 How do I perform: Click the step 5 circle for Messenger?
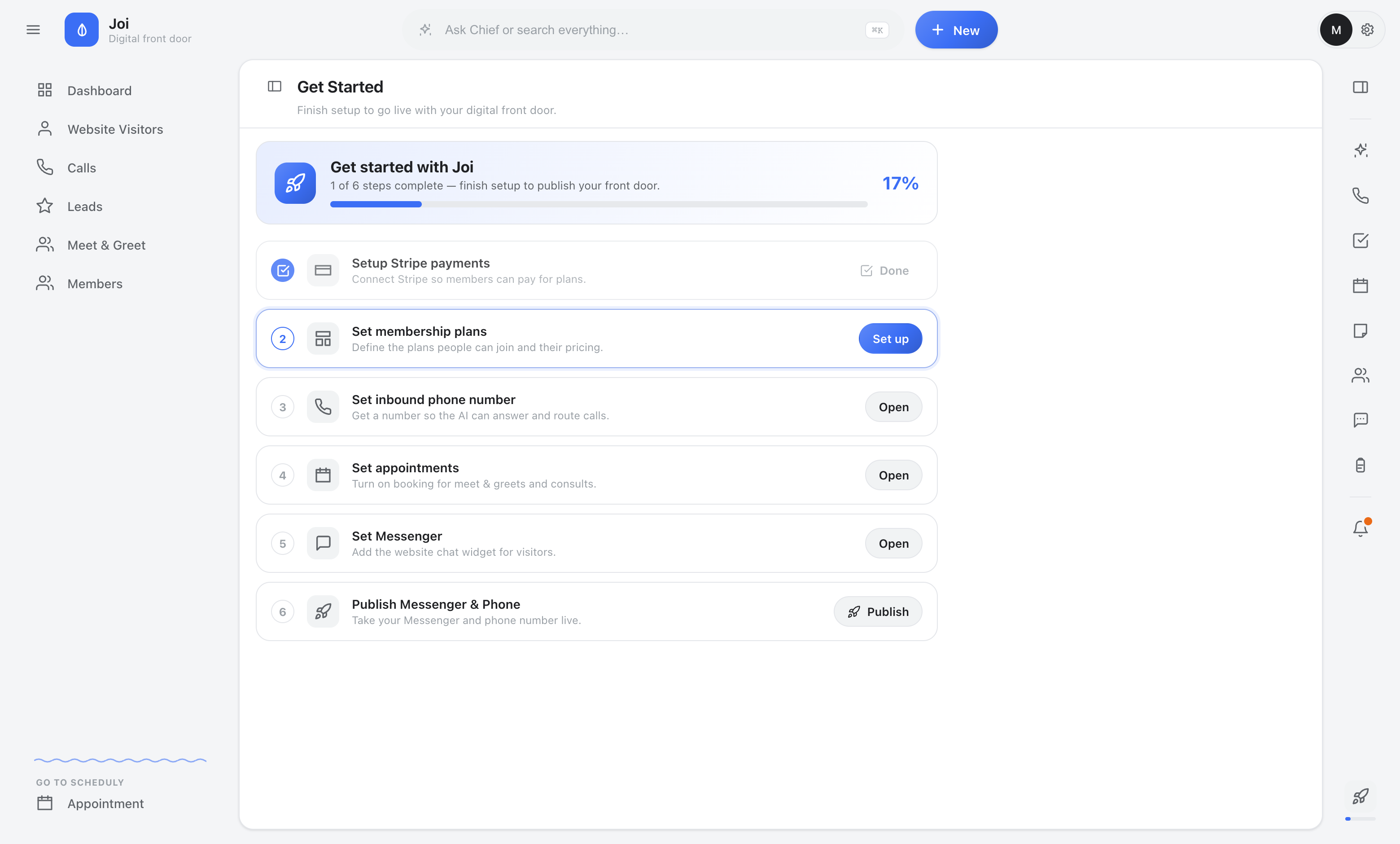click(x=282, y=543)
